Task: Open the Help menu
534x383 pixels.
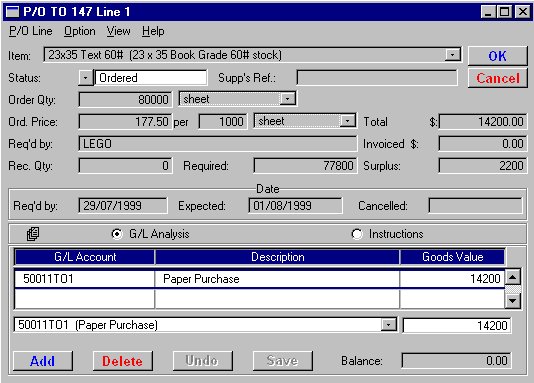Action: pos(153,31)
